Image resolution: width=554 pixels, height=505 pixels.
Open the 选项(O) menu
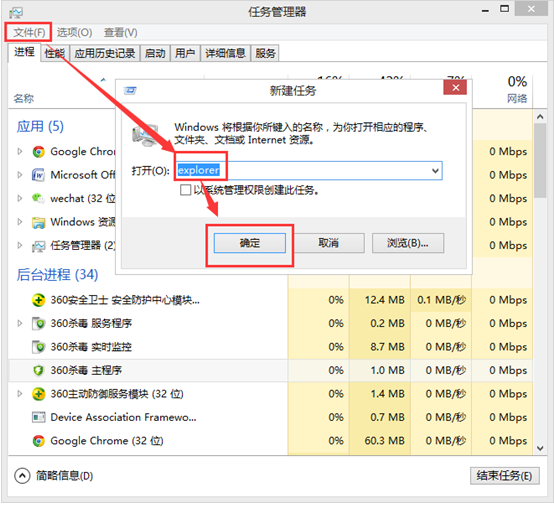[x=75, y=33]
